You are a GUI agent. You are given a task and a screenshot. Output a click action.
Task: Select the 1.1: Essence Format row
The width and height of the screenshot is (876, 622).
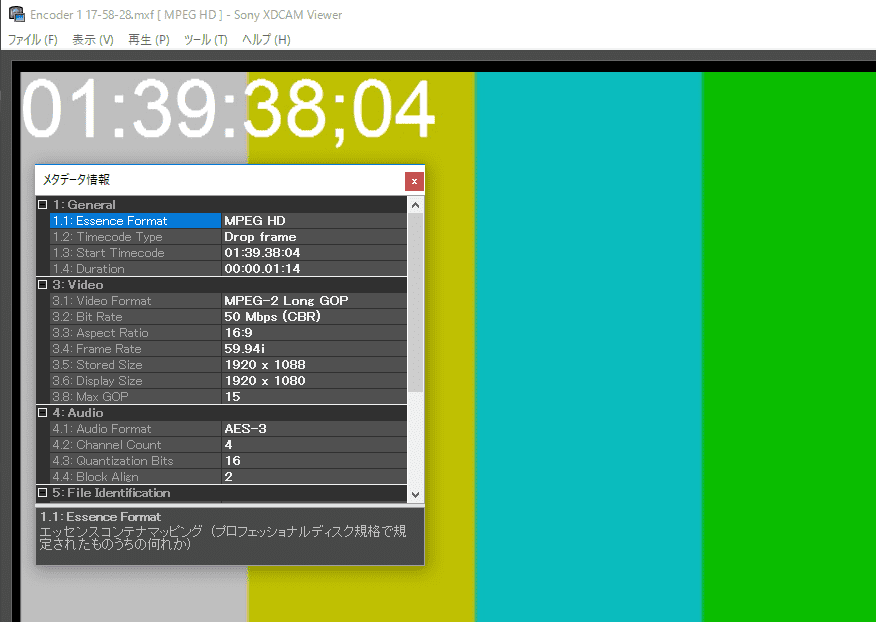[x=134, y=221]
